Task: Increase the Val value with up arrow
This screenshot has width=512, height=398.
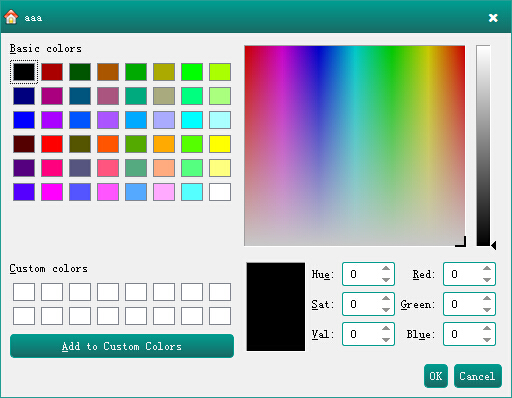Action: 386,328
